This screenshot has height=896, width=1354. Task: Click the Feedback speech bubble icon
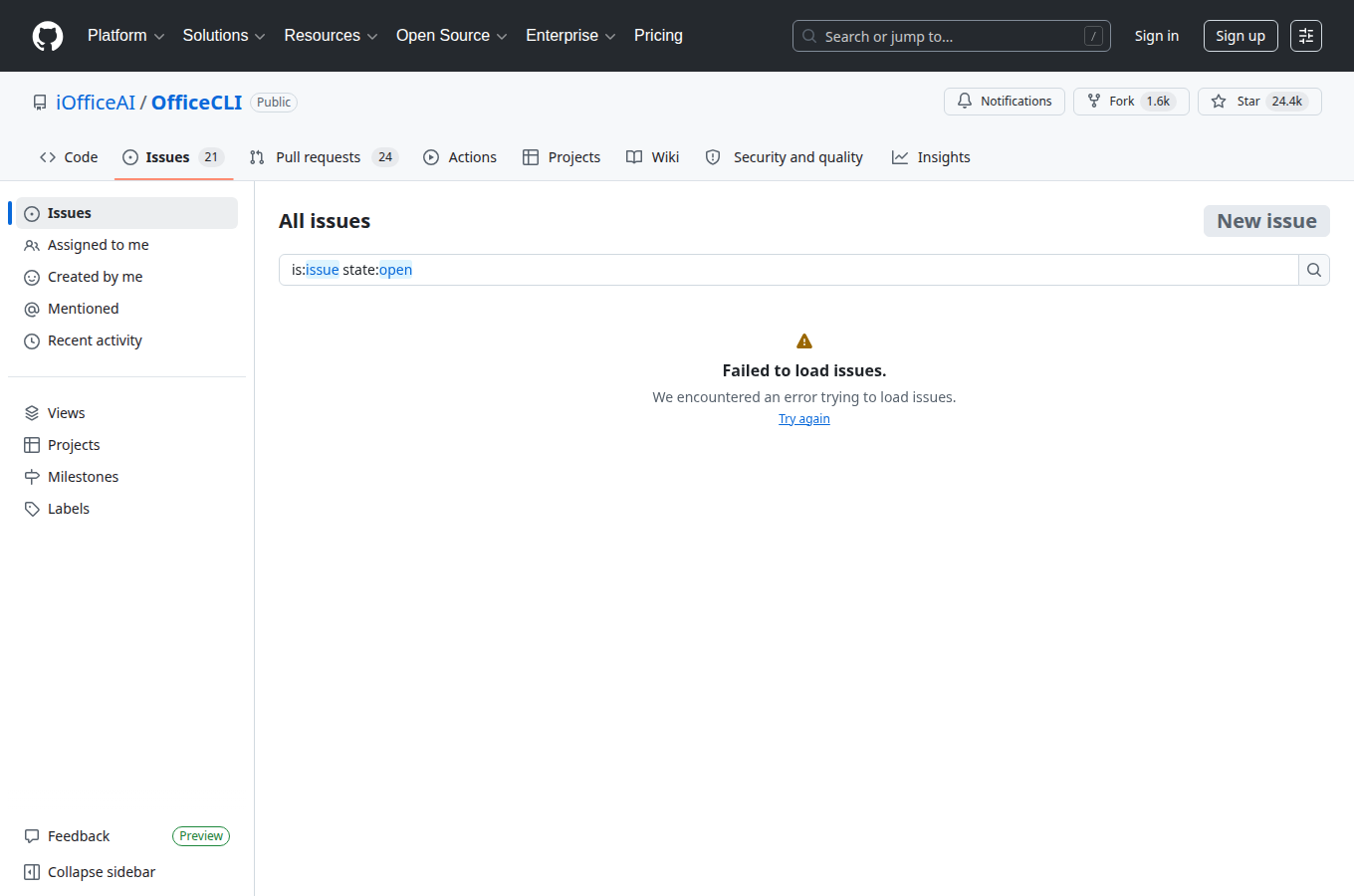(x=32, y=836)
